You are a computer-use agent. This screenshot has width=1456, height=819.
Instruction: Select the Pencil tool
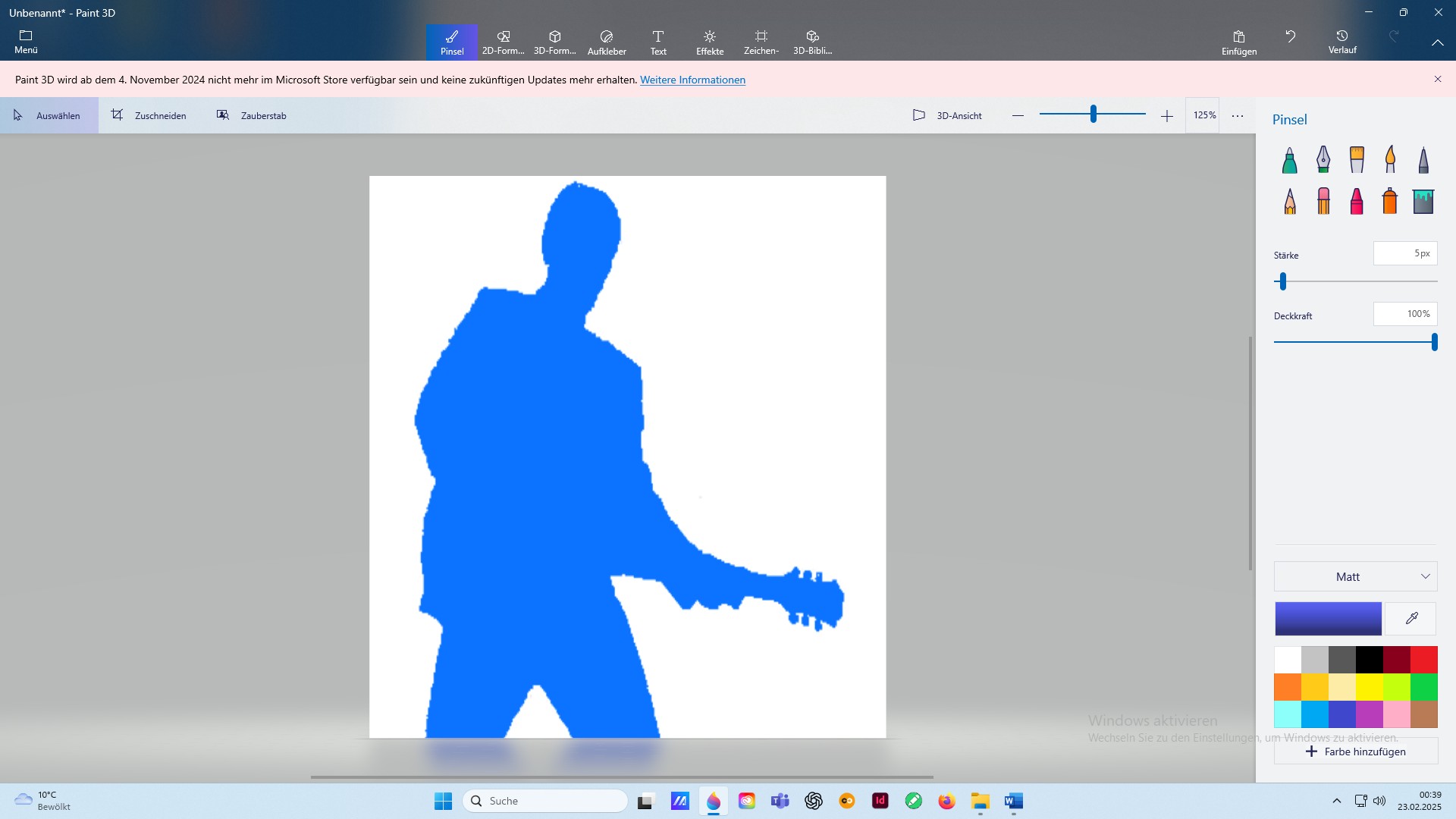point(1289,202)
